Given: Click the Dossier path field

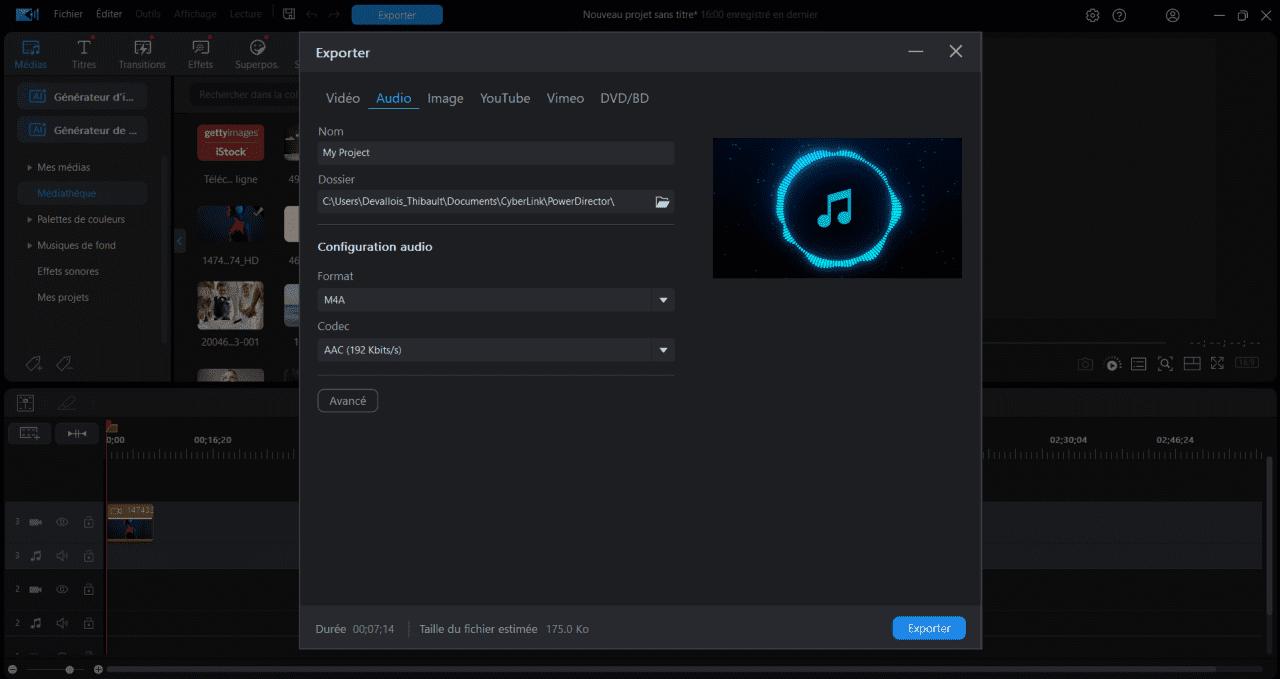Looking at the screenshot, I should (x=483, y=202).
